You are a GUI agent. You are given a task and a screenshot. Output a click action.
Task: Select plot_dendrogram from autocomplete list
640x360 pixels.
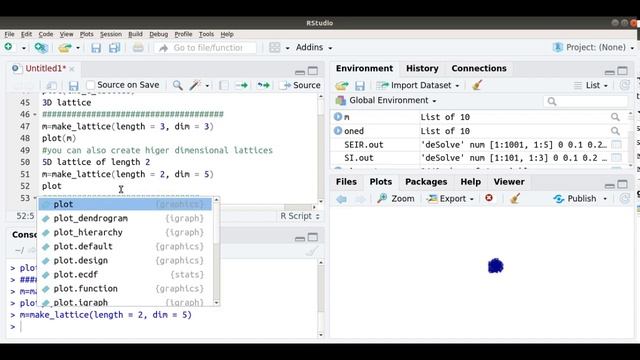coord(125,218)
